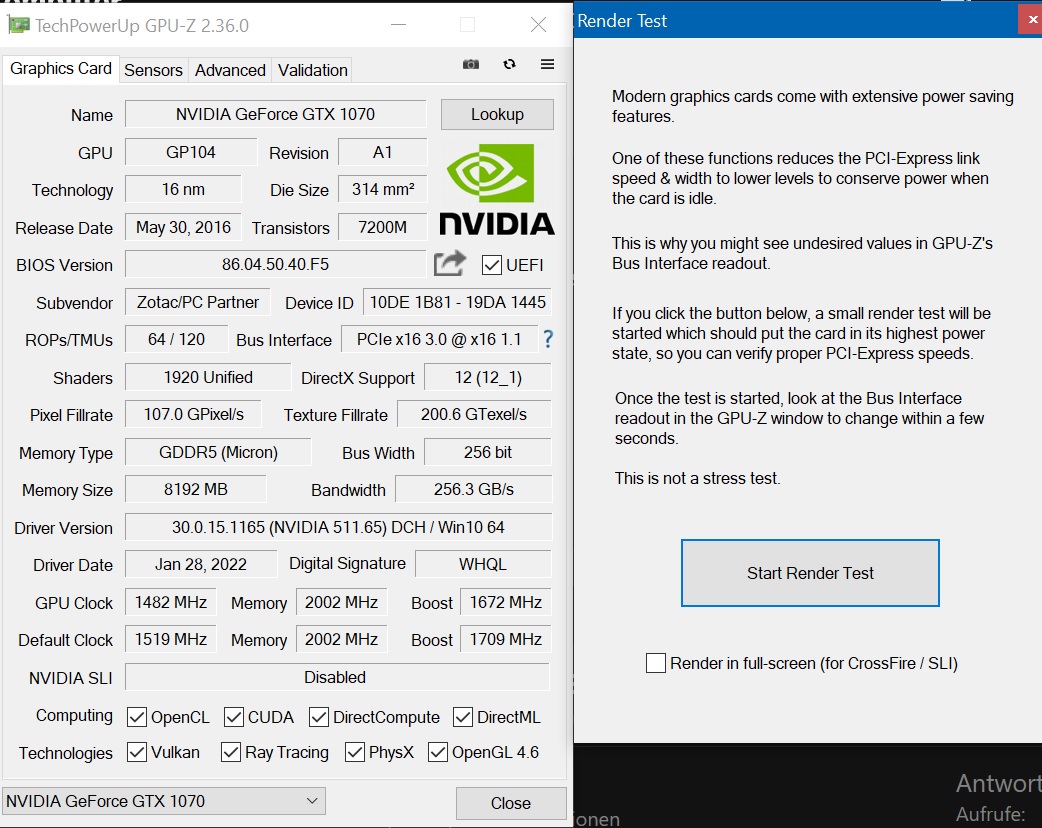Toggle the DirectCompute checkbox

tap(319, 717)
